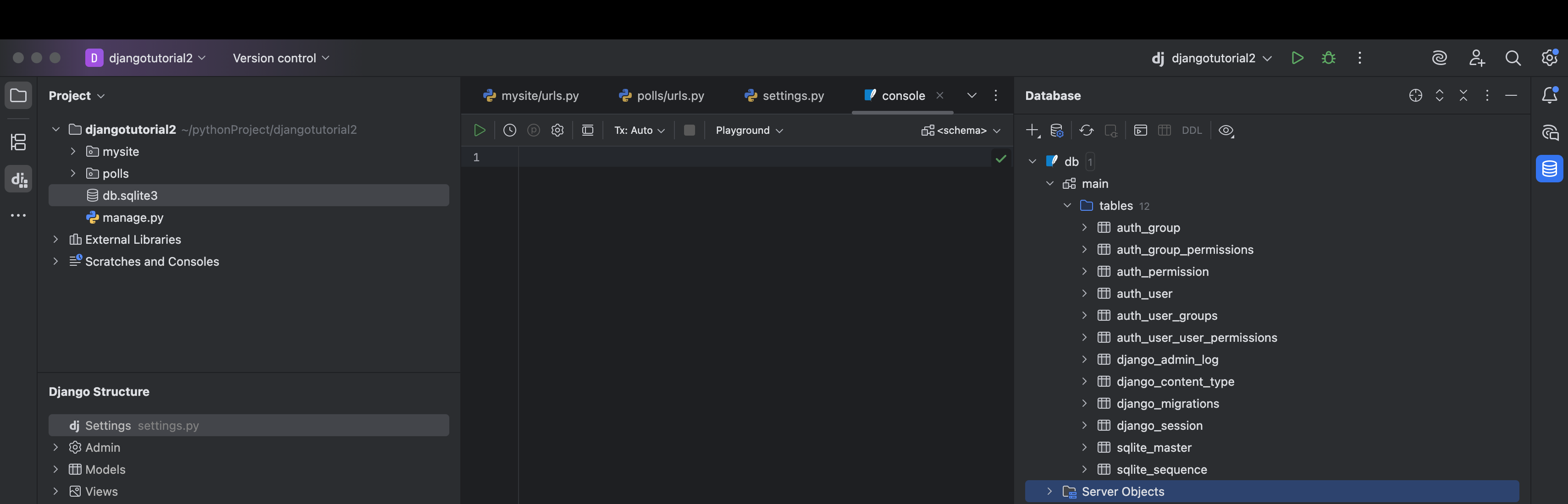Open the table editor icon in Database toolbar

click(1165, 130)
